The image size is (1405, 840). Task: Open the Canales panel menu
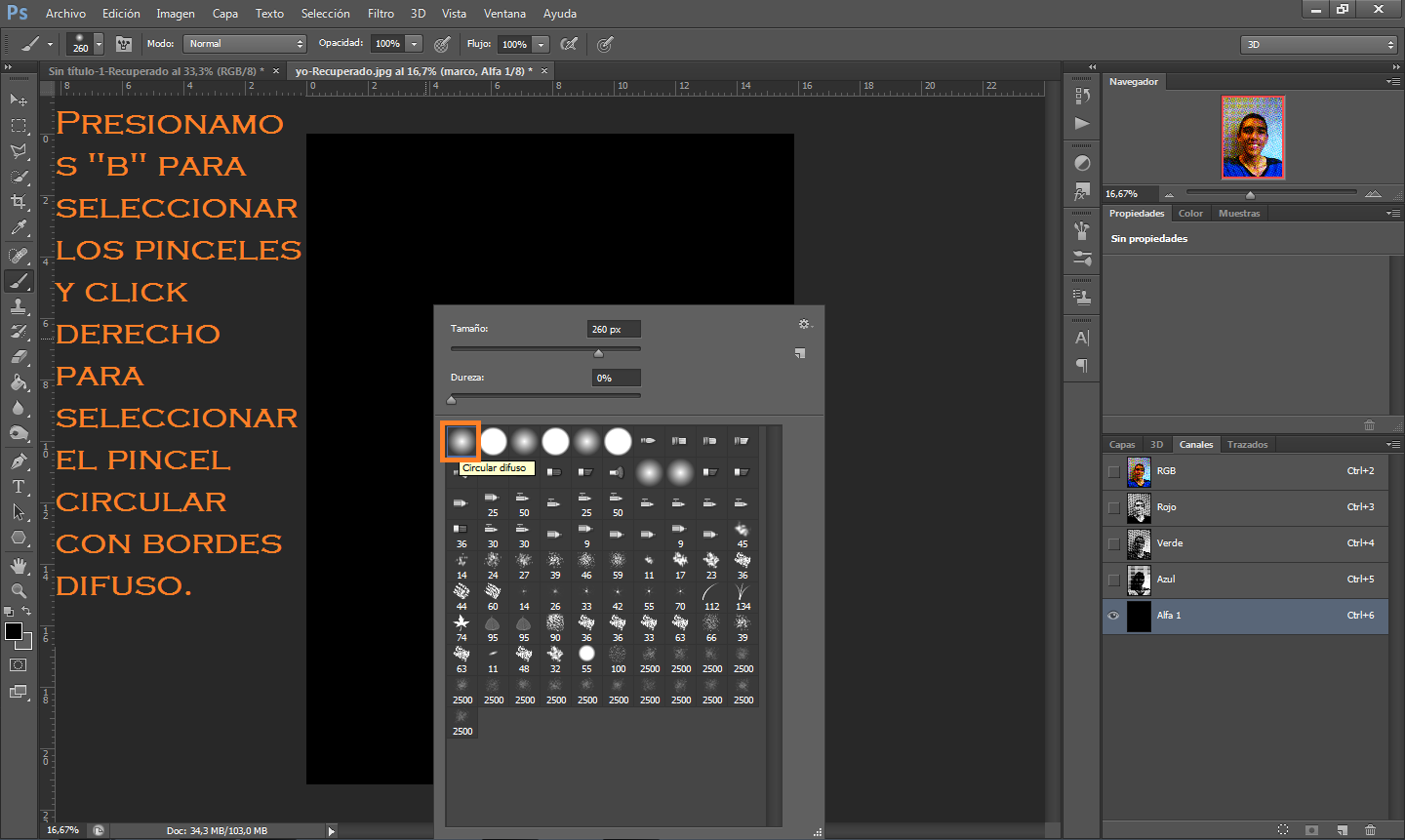[x=1392, y=444]
